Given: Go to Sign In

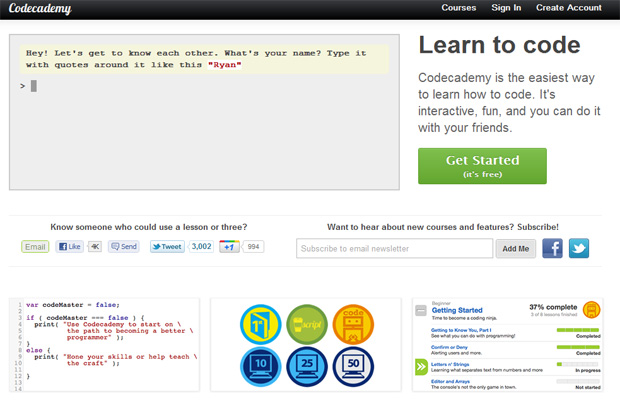Looking at the screenshot, I should (506, 8).
